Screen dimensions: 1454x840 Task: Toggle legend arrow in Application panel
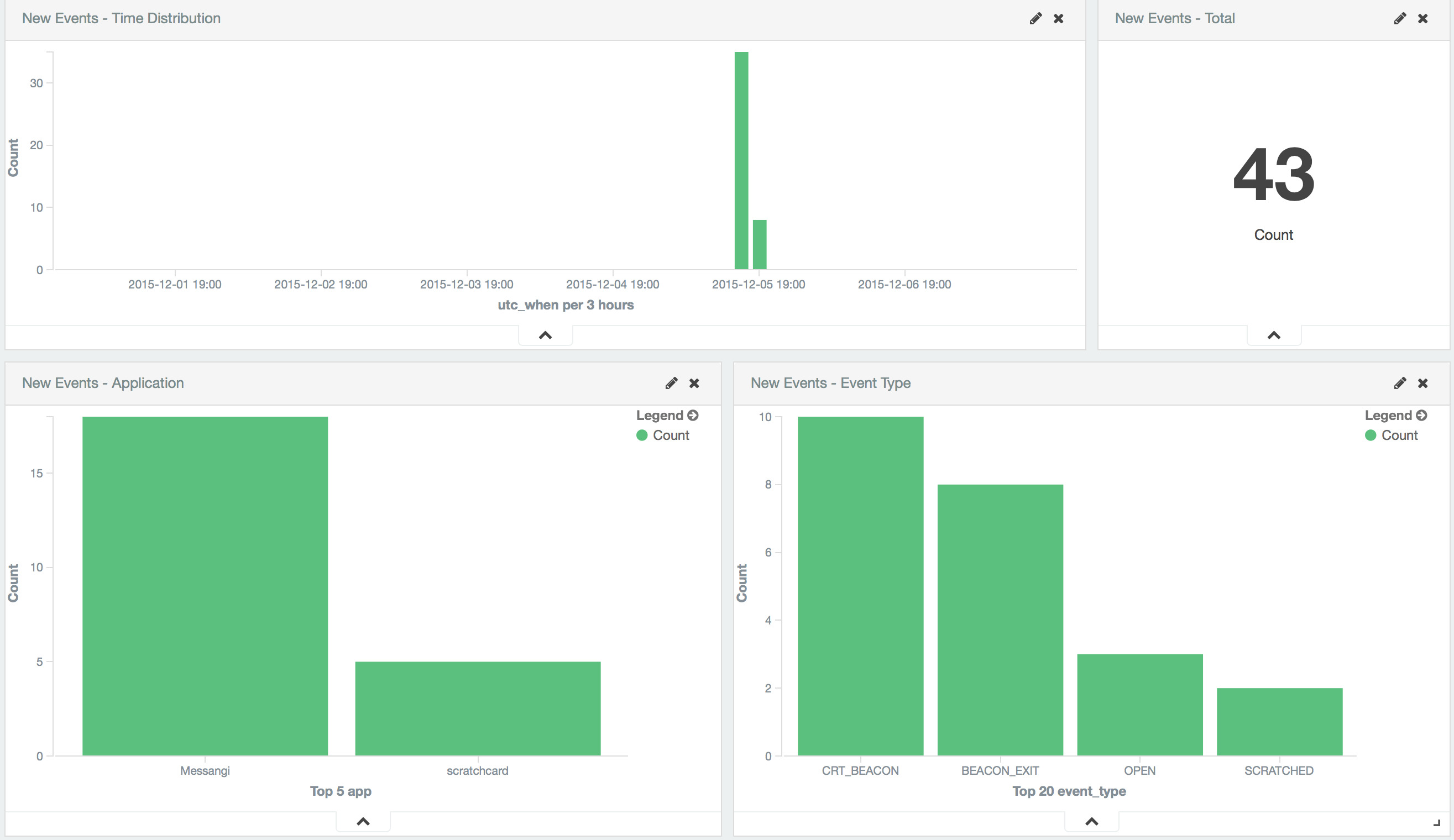coord(693,416)
